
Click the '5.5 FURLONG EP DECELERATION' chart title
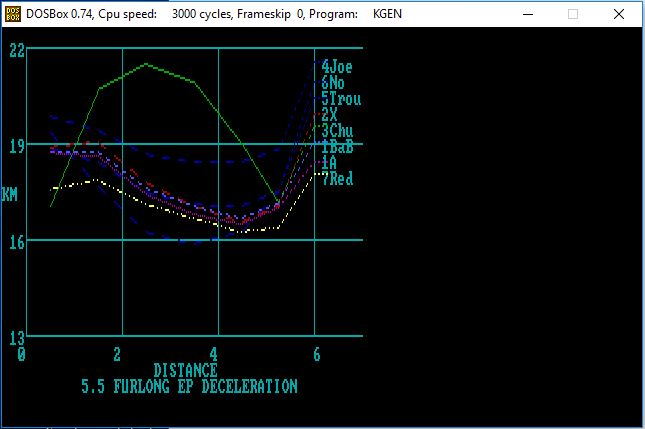pyautogui.click(x=189, y=387)
